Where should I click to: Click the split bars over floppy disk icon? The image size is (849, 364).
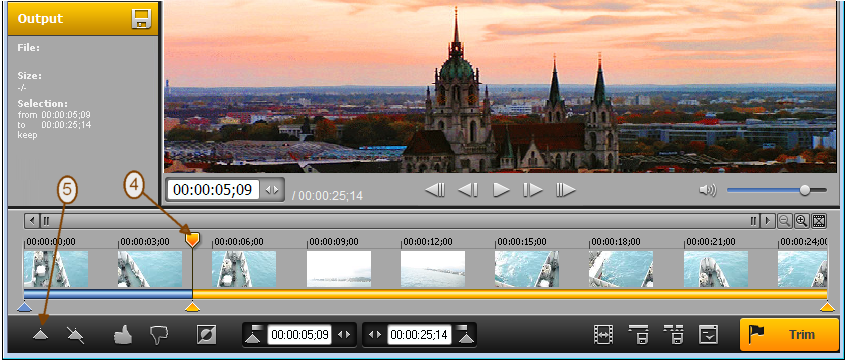pyautogui.click(x=674, y=335)
